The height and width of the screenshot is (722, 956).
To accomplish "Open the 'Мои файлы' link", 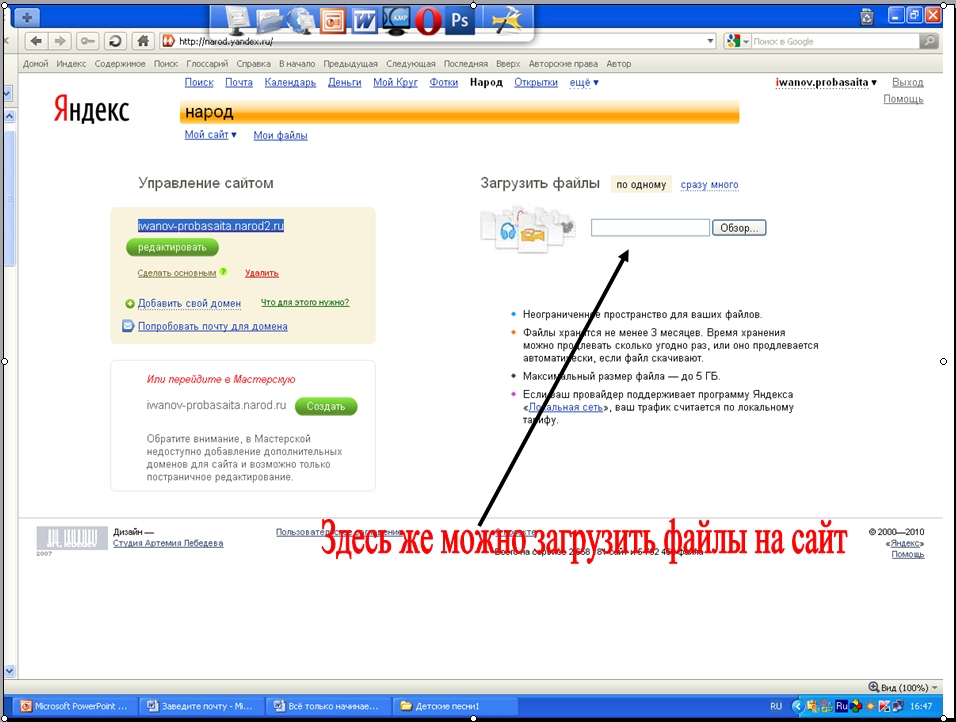I will (280, 135).
